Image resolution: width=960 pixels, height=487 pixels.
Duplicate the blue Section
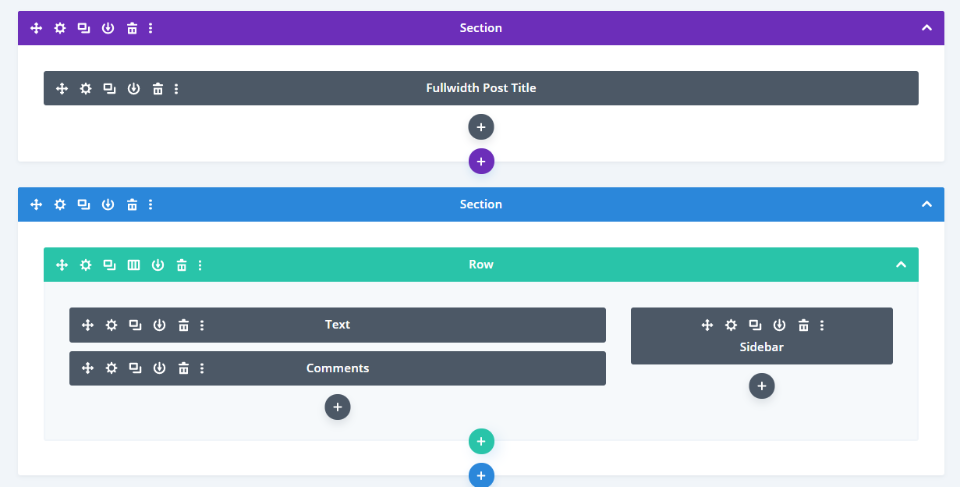click(x=84, y=204)
